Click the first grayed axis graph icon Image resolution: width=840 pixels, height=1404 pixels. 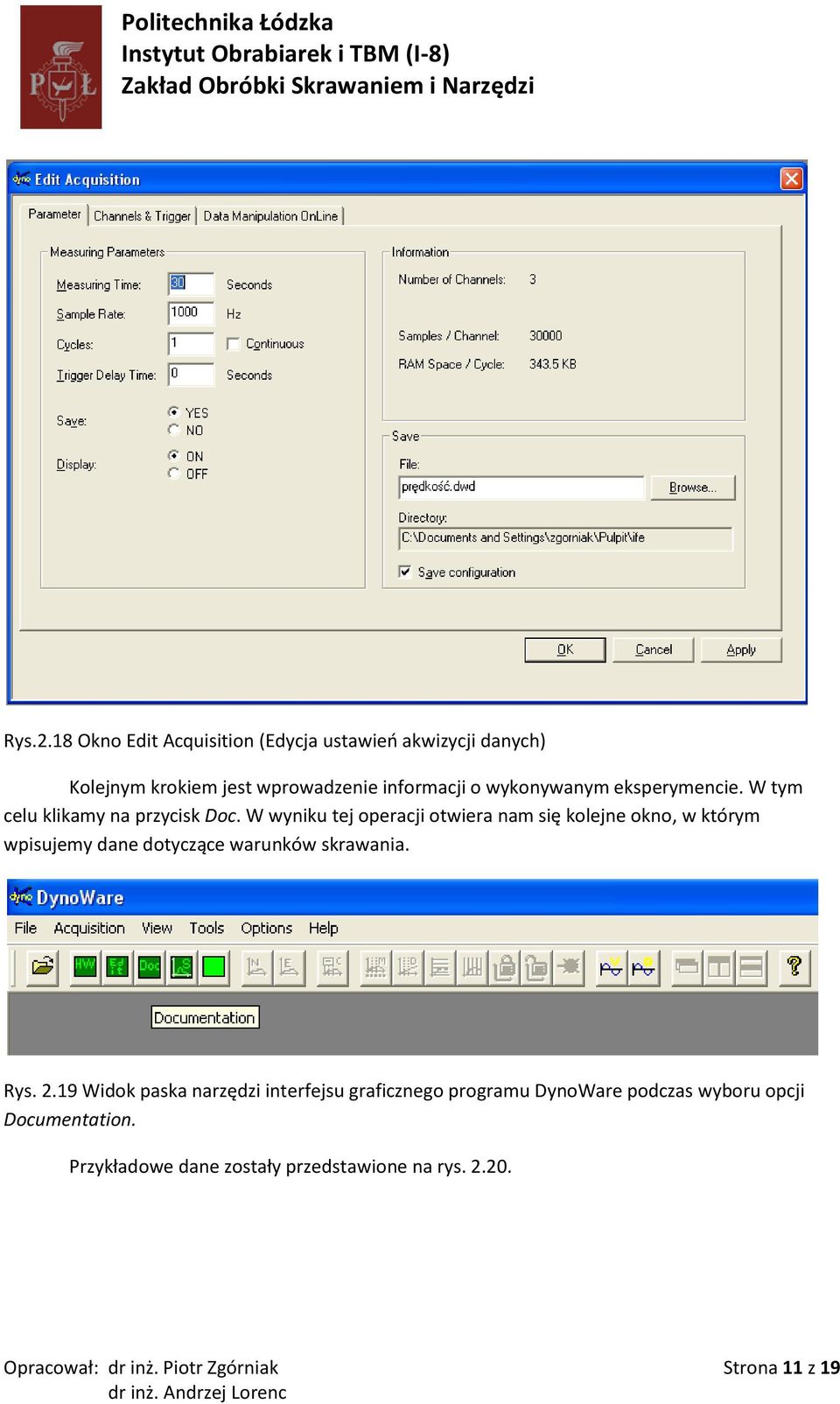(256, 966)
